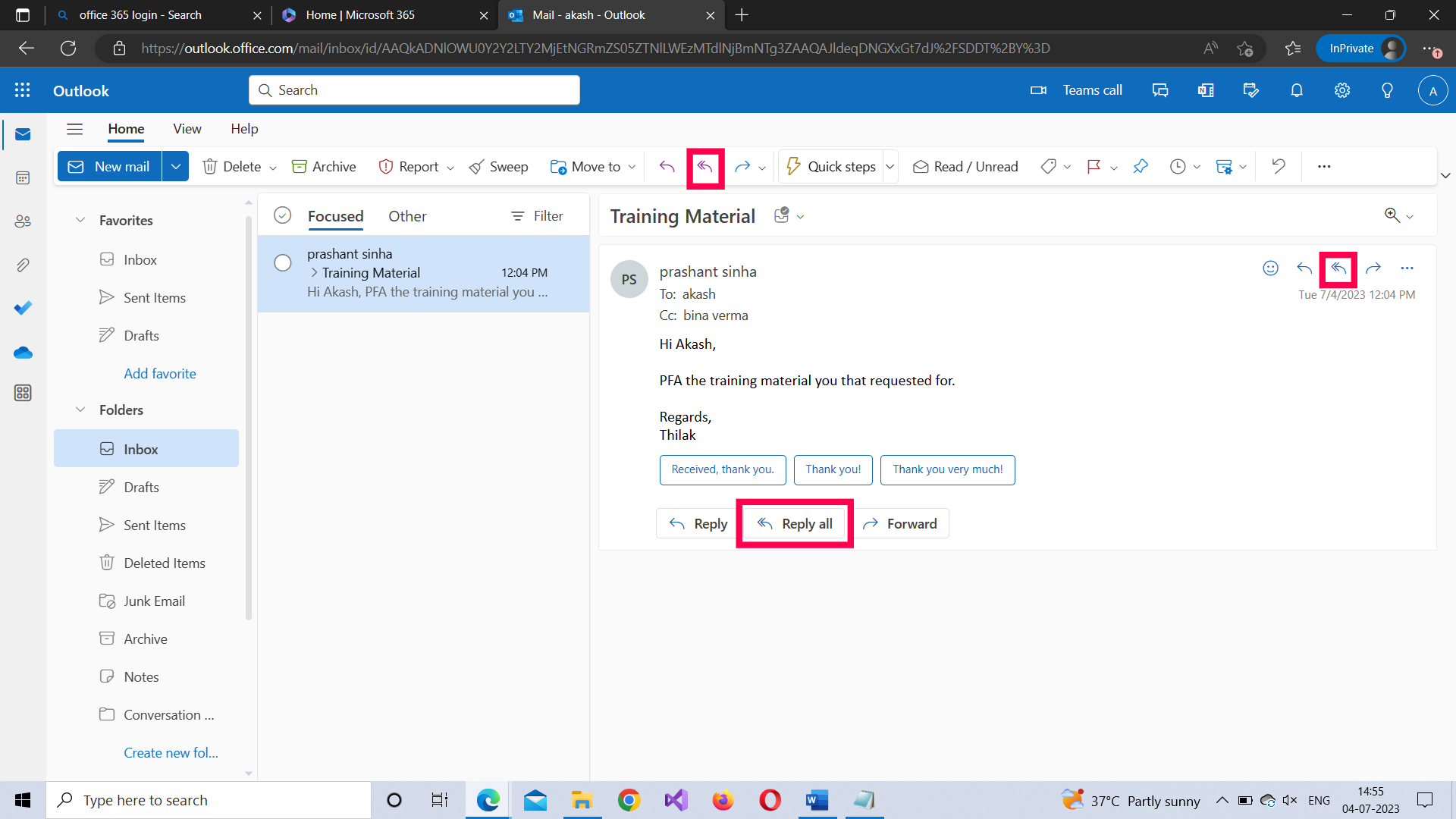The width and height of the screenshot is (1456, 819).
Task: Open Deleted Items folder
Action: 146,563
